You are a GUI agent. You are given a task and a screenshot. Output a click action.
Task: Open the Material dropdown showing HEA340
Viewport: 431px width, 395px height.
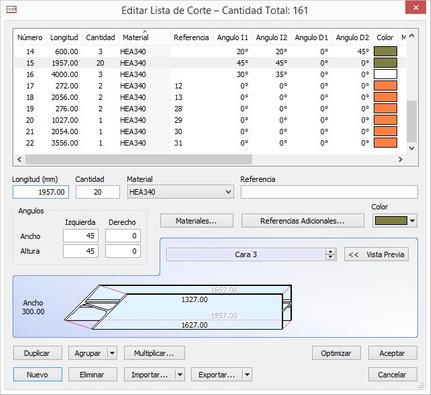pos(180,192)
